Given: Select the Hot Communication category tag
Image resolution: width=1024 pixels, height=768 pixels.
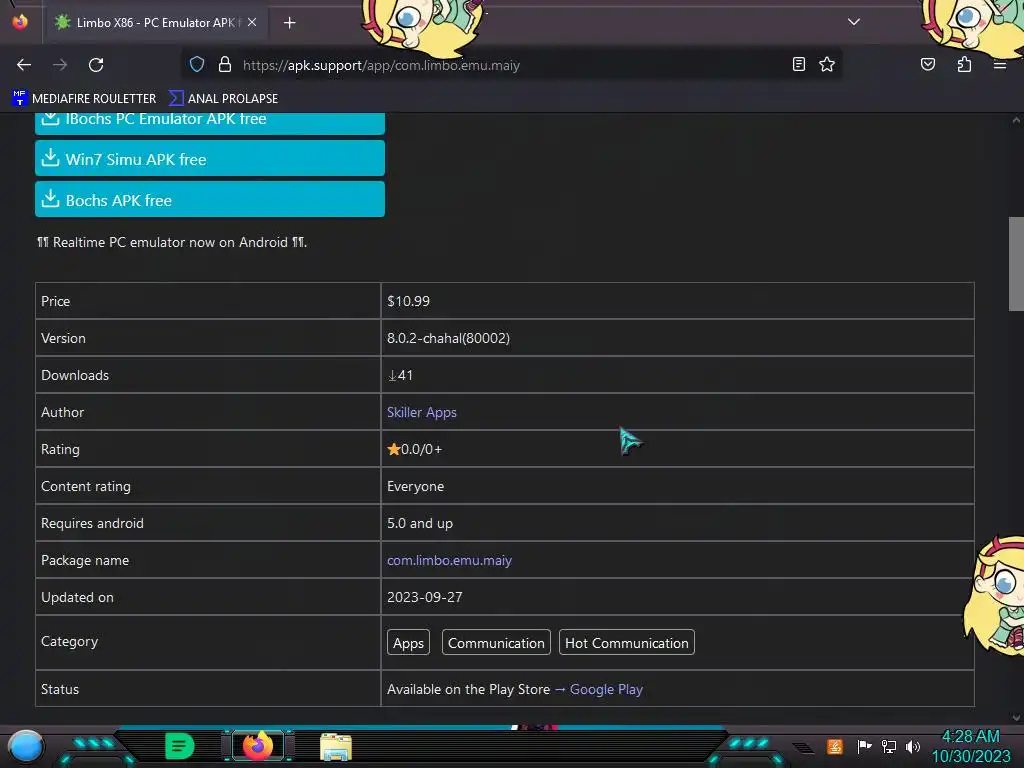Looking at the screenshot, I should pos(626,643).
